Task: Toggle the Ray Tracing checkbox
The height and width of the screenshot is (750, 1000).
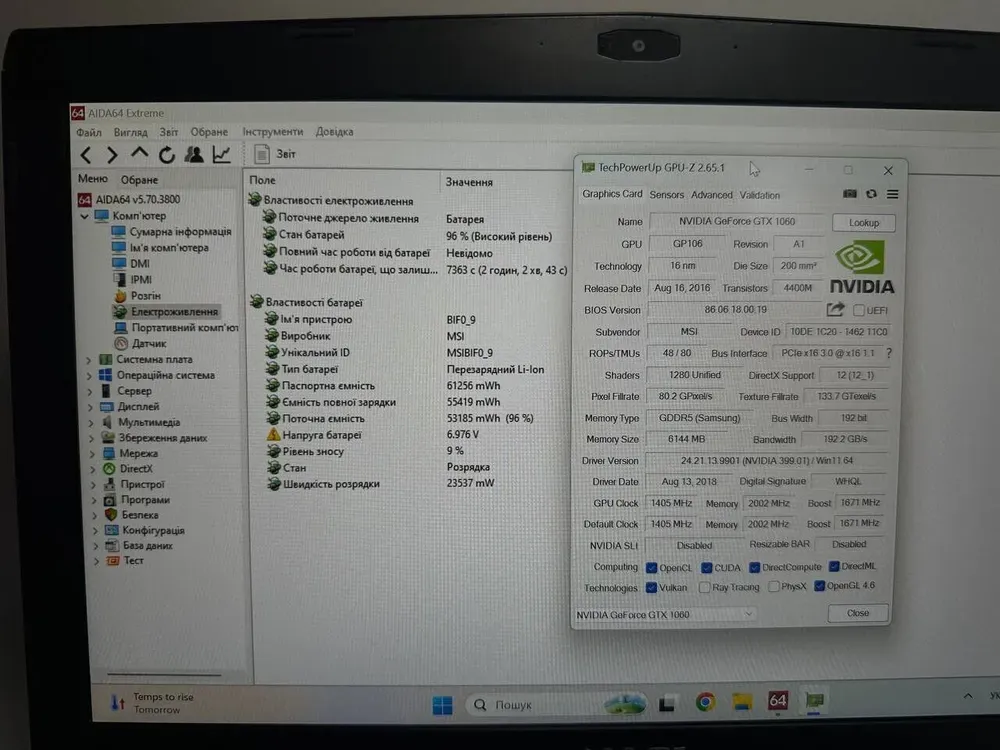Action: tap(705, 588)
